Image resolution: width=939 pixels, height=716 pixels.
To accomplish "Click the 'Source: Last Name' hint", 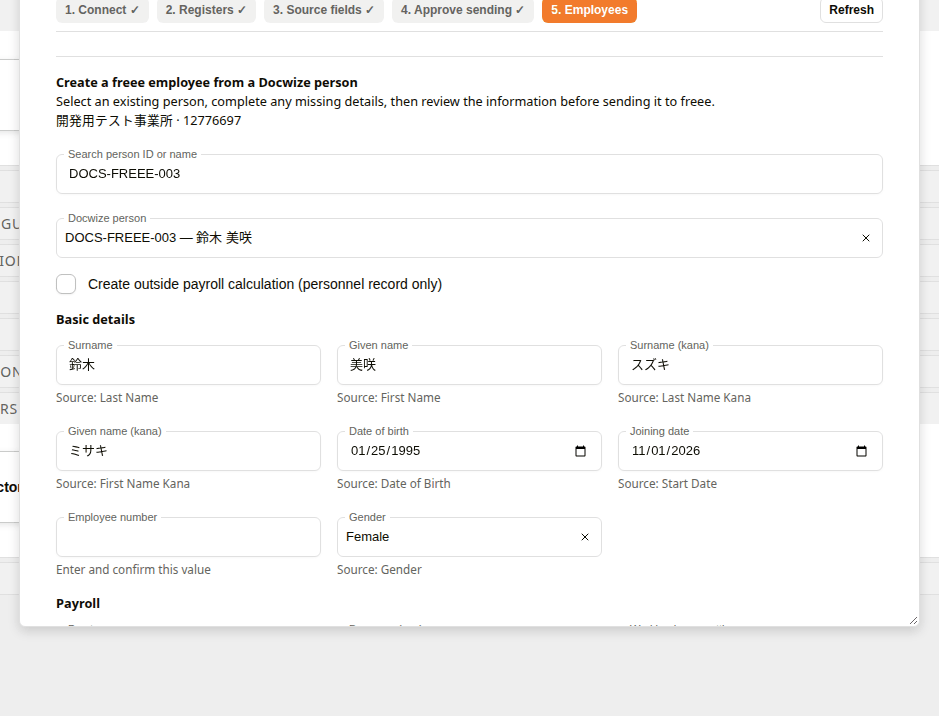I will click(x=107, y=398).
